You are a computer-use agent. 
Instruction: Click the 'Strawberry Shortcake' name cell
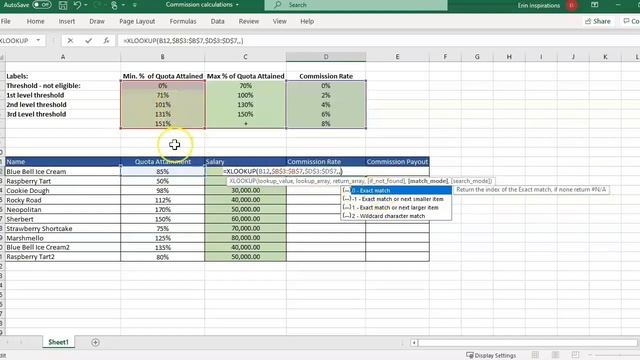tap(63, 228)
